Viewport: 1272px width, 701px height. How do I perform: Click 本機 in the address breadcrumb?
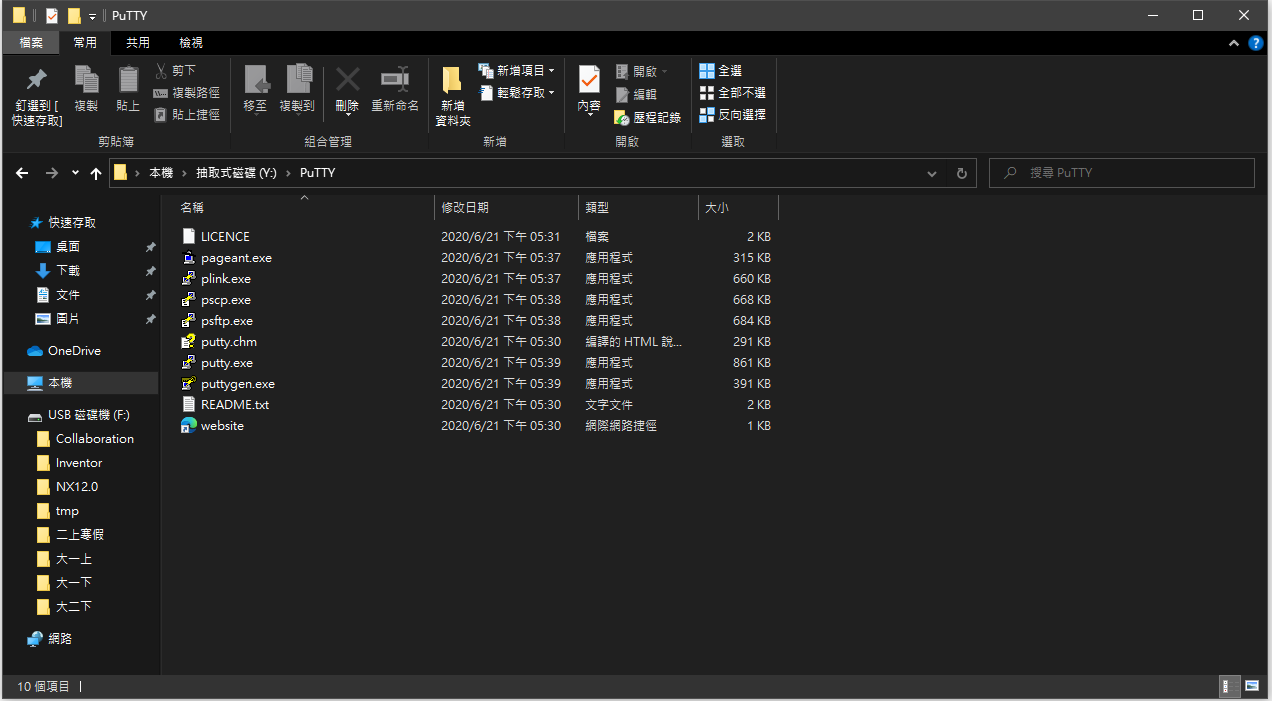point(161,173)
